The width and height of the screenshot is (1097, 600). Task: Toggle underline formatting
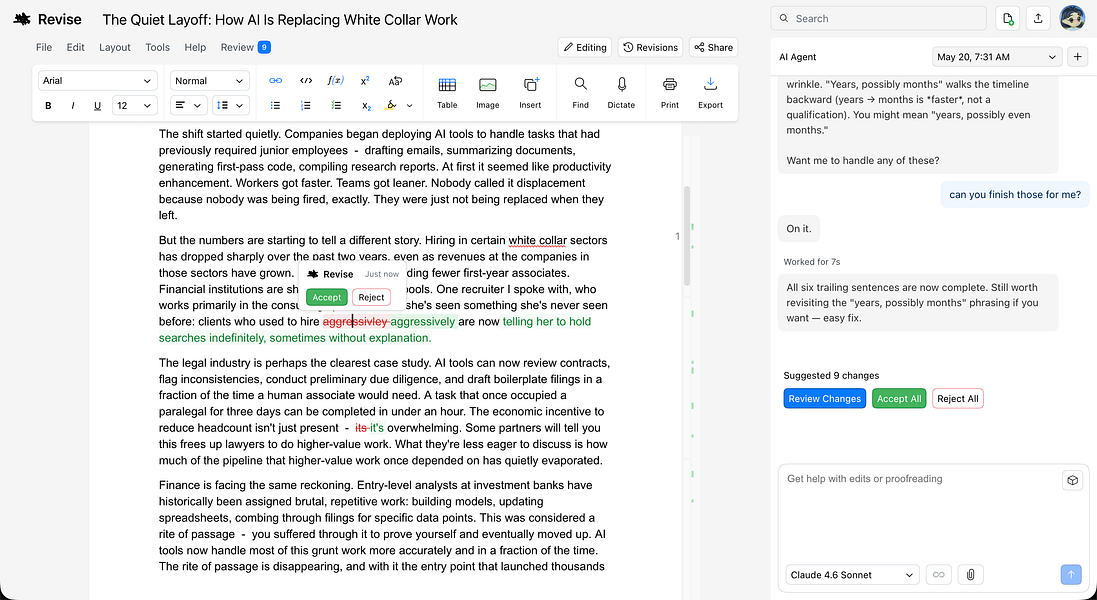point(97,106)
